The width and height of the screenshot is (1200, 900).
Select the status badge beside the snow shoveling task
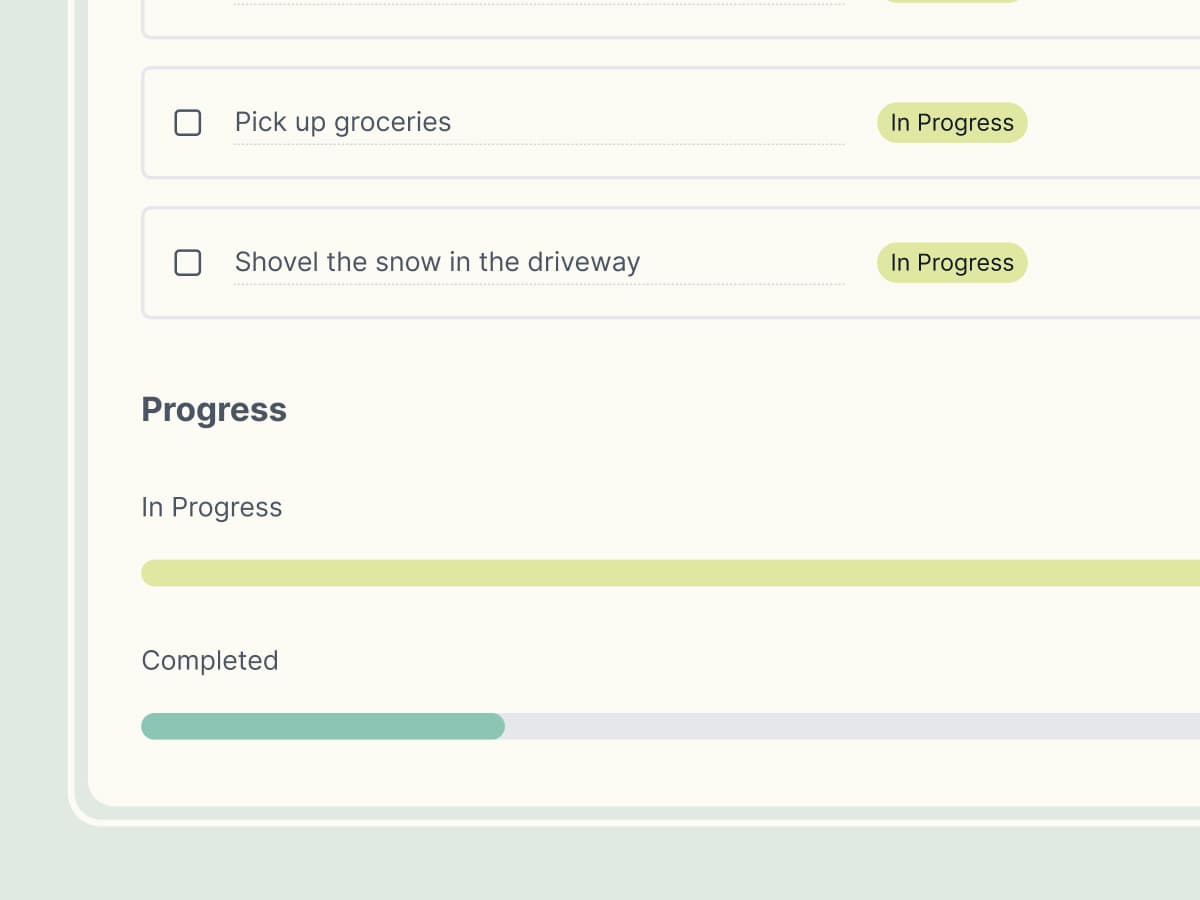(951, 262)
